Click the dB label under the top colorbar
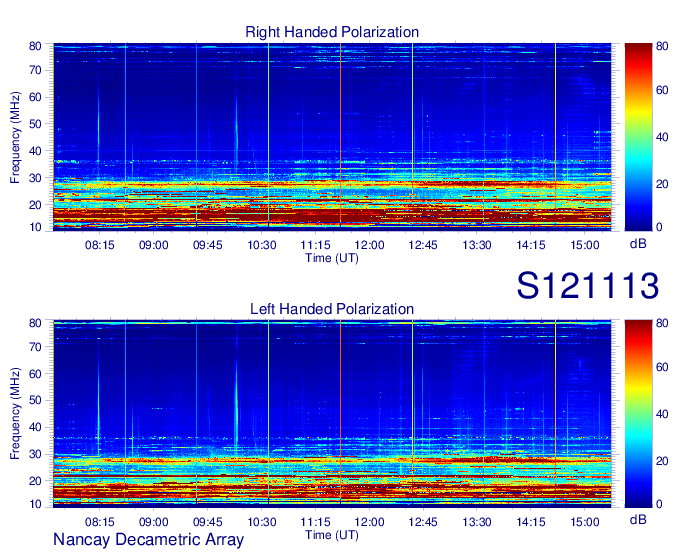 pyautogui.click(x=638, y=244)
